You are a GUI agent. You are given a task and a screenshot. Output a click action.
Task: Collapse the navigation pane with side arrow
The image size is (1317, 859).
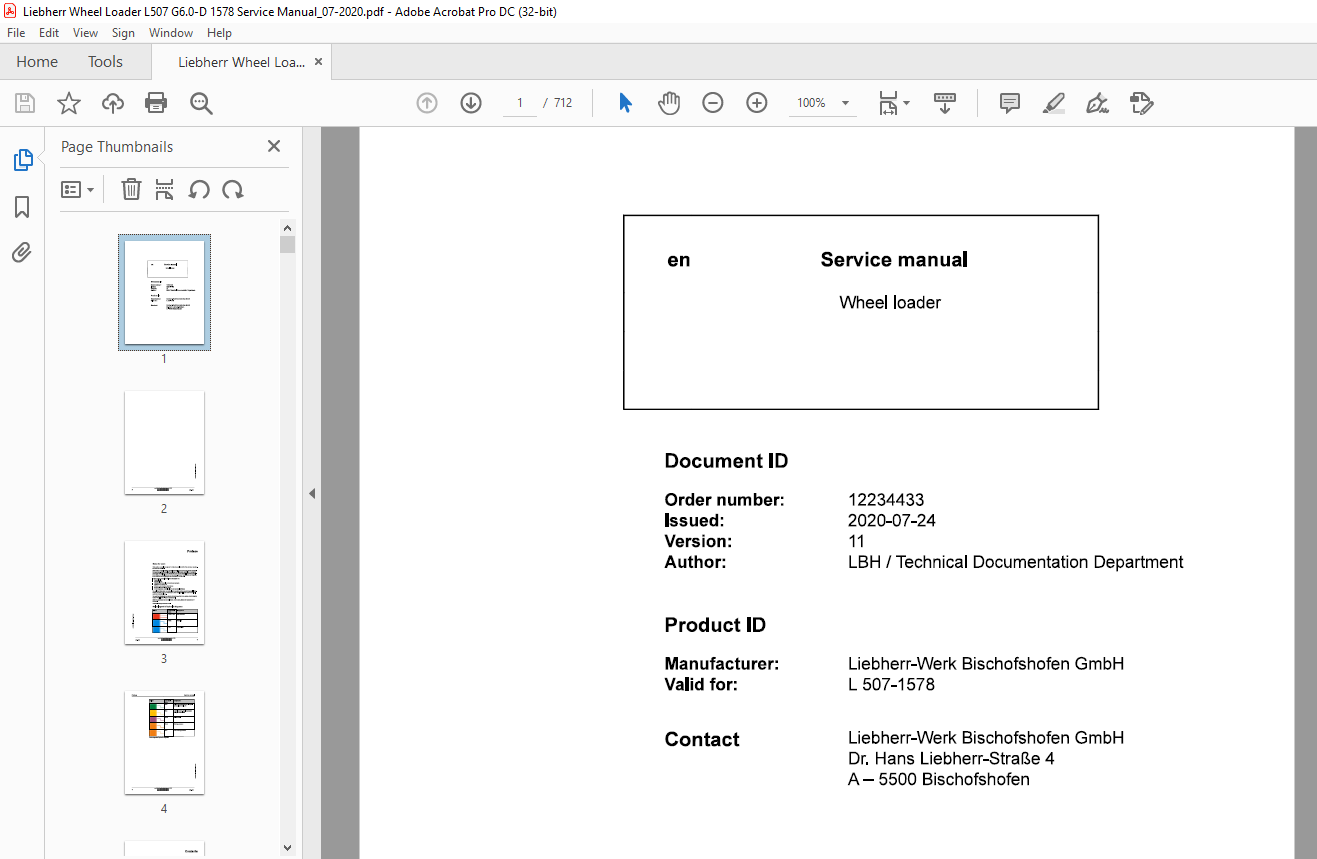click(x=312, y=493)
